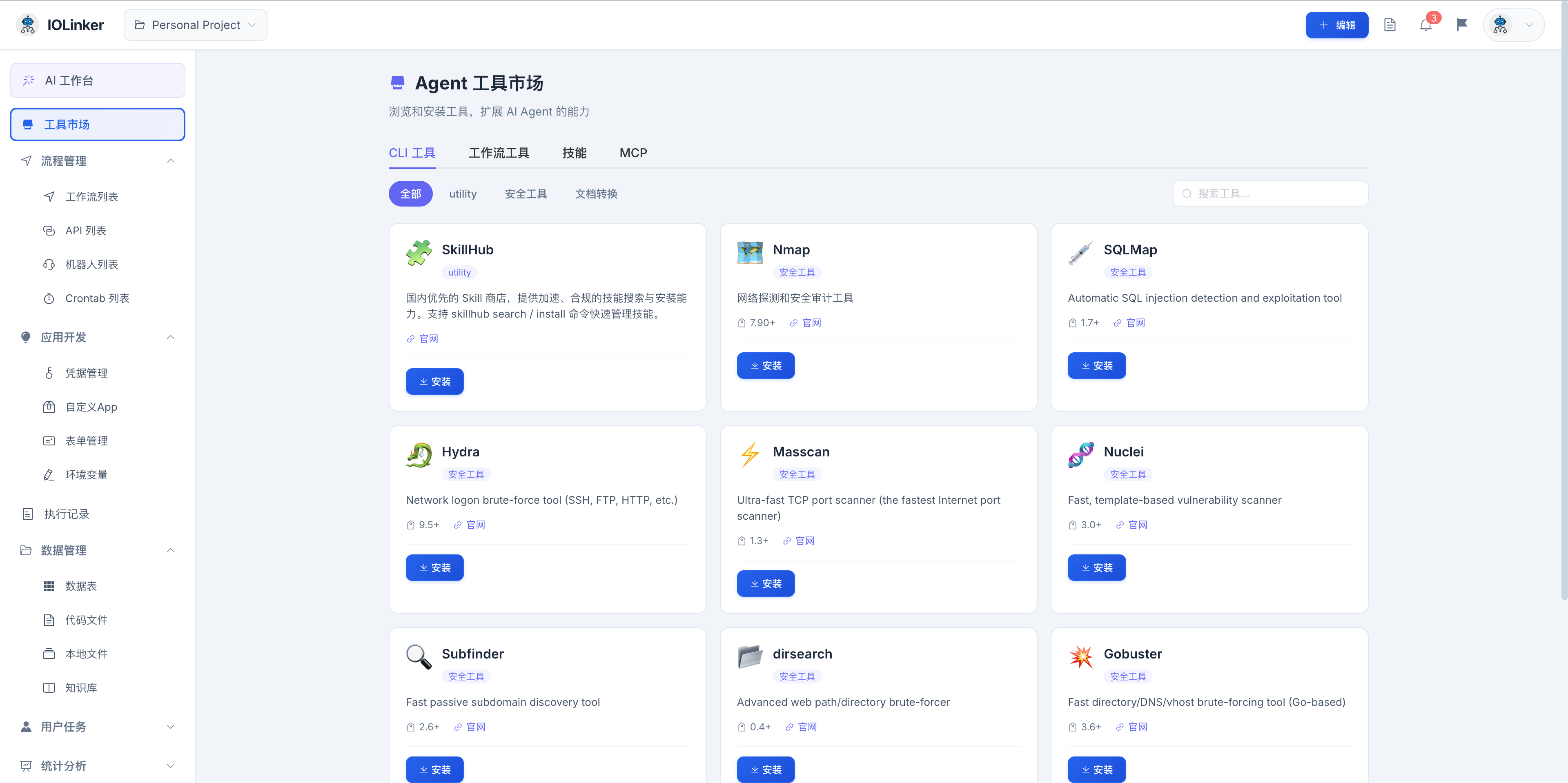Install Masscan

[x=766, y=583]
